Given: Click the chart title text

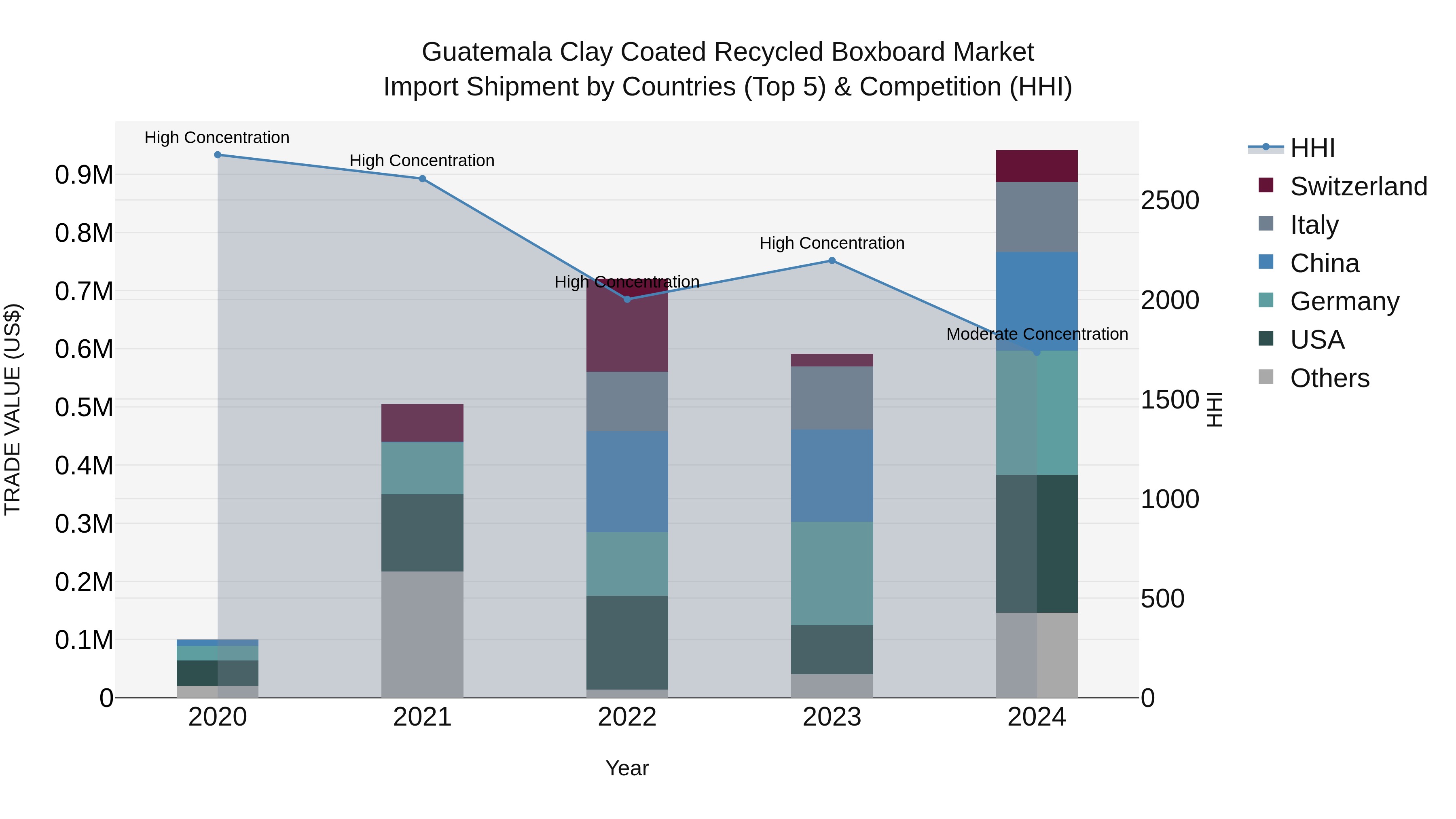Looking at the screenshot, I should pyautogui.click(x=728, y=69).
